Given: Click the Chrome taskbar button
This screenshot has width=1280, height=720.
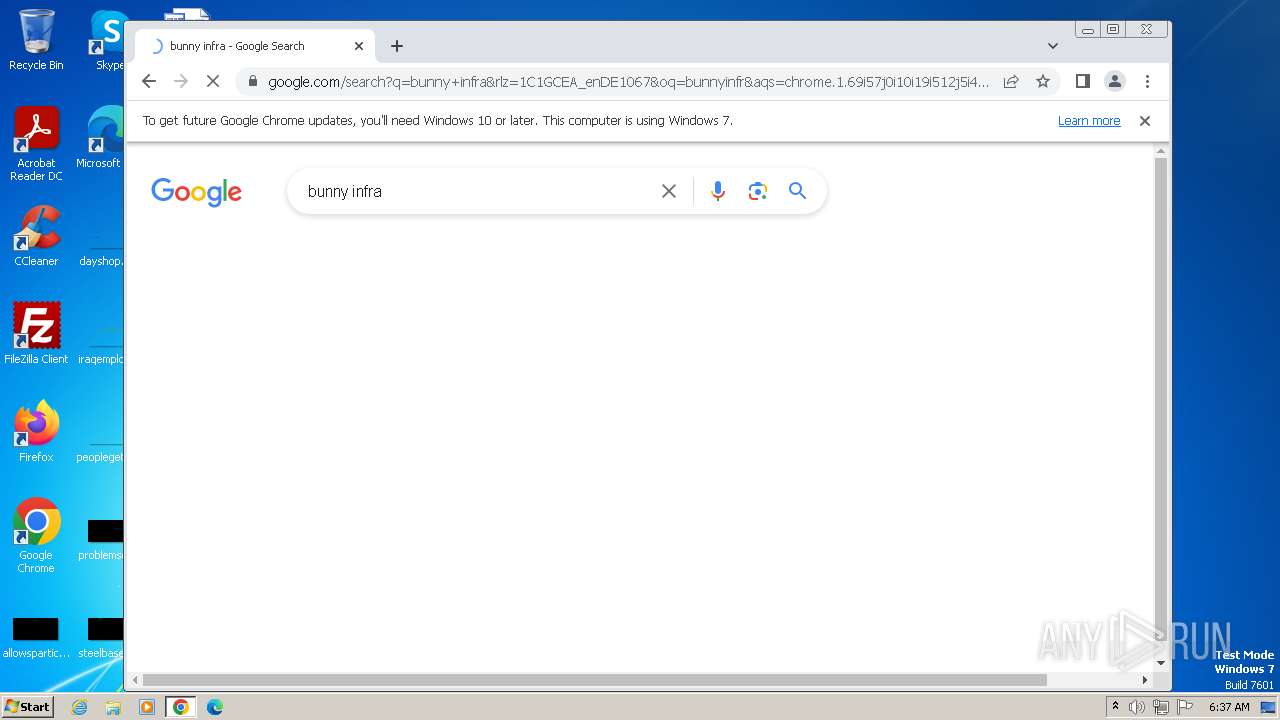Looking at the screenshot, I should point(181,707).
